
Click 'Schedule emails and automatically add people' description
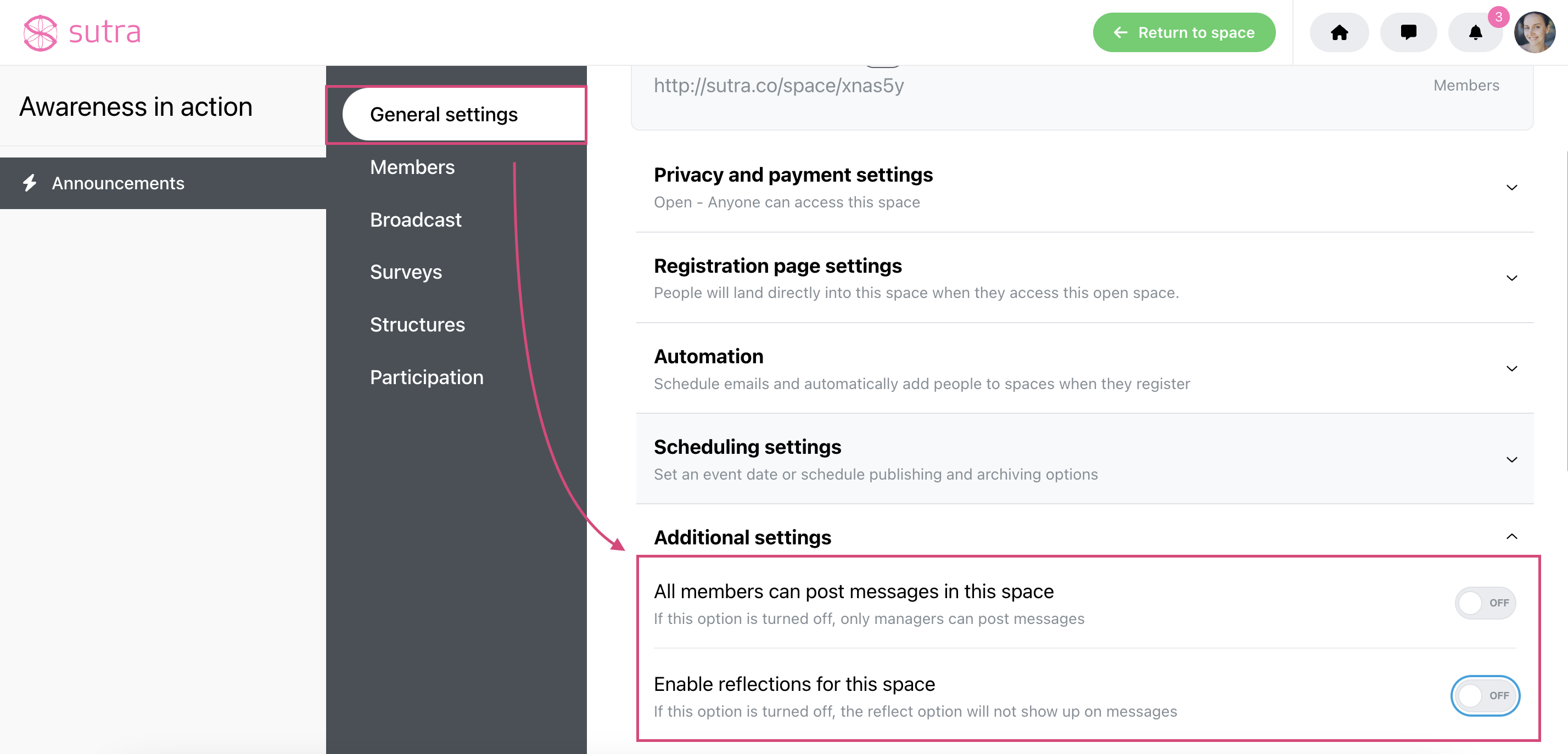(x=922, y=384)
